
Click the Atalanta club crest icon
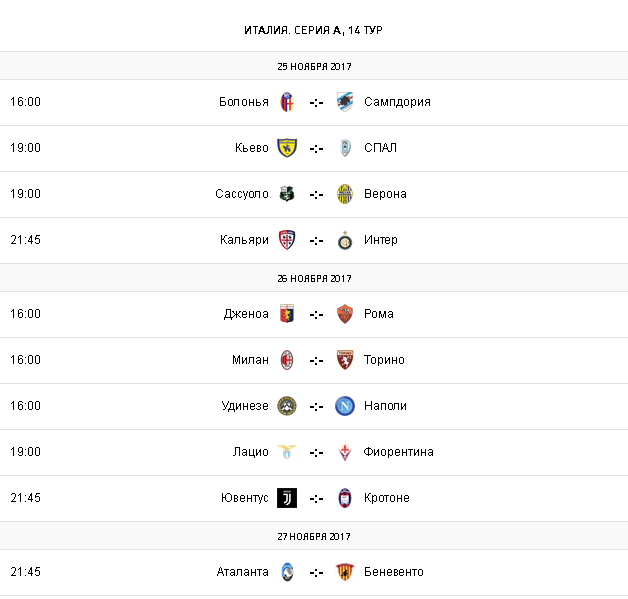(x=287, y=572)
